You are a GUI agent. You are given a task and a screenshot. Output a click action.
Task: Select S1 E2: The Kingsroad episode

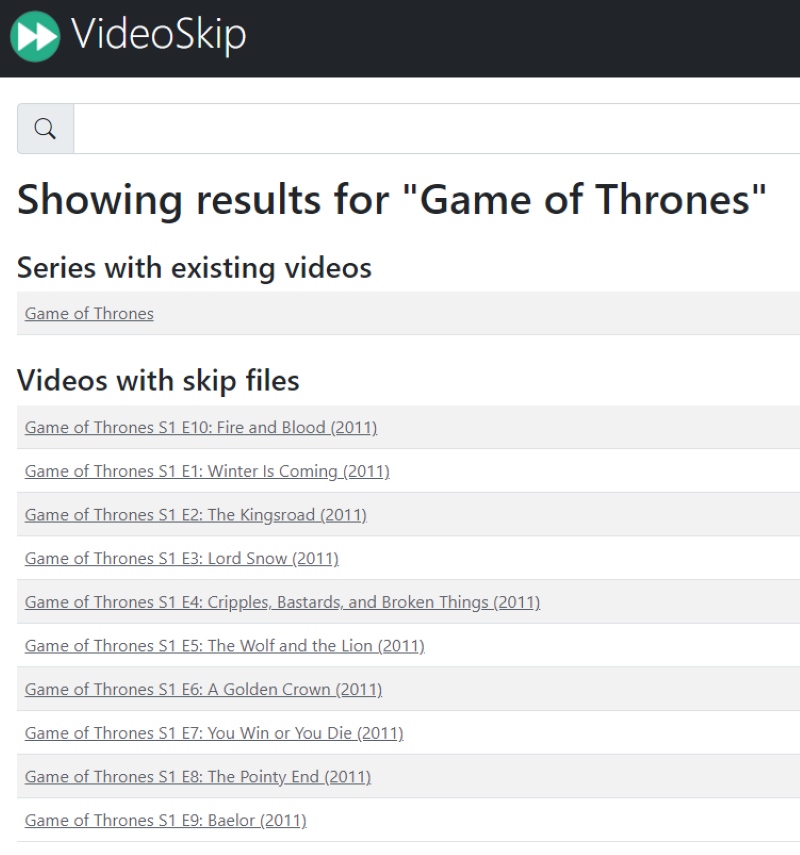tap(195, 515)
